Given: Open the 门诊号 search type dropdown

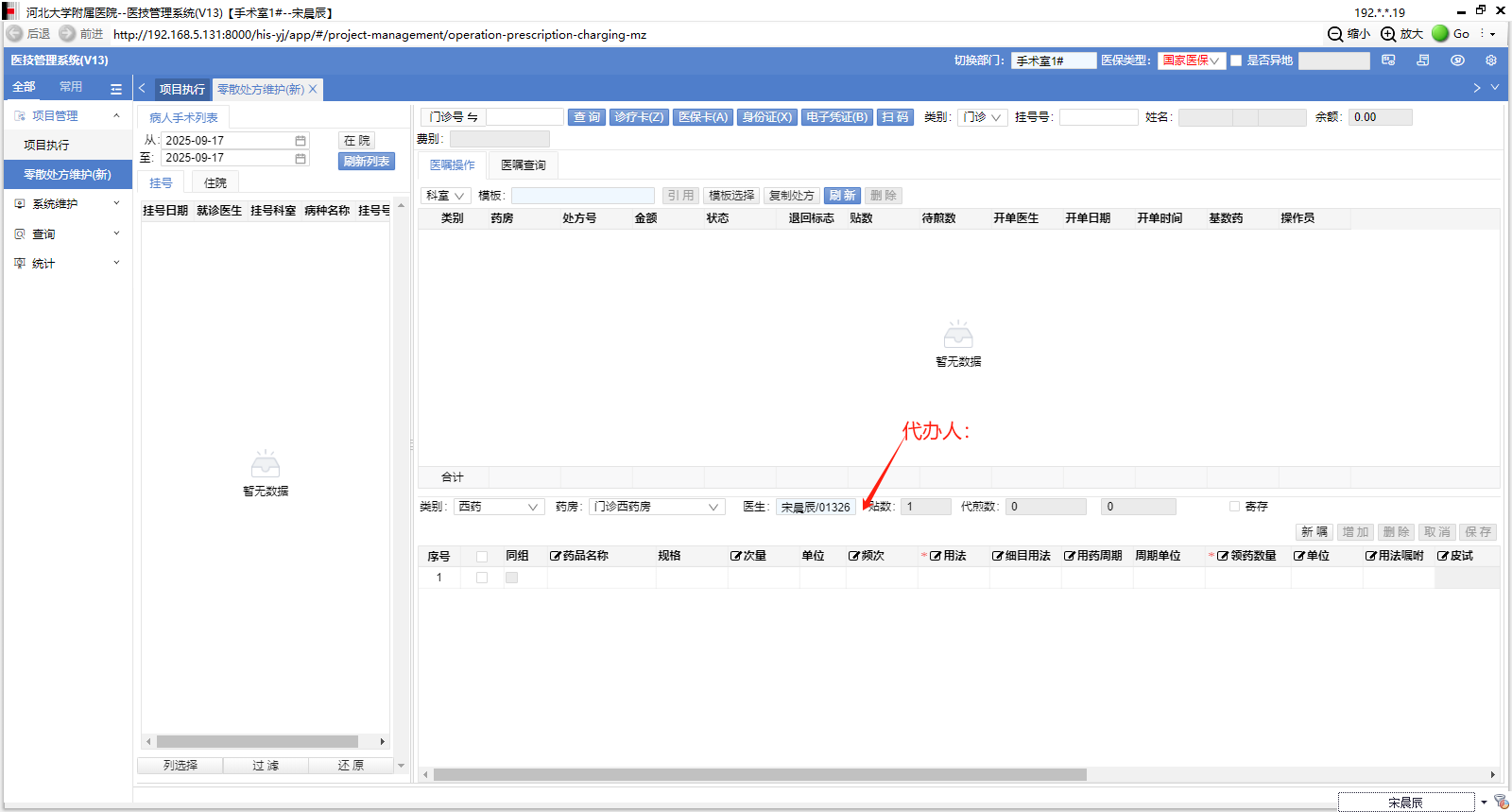Looking at the screenshot, I should [454, 117].
